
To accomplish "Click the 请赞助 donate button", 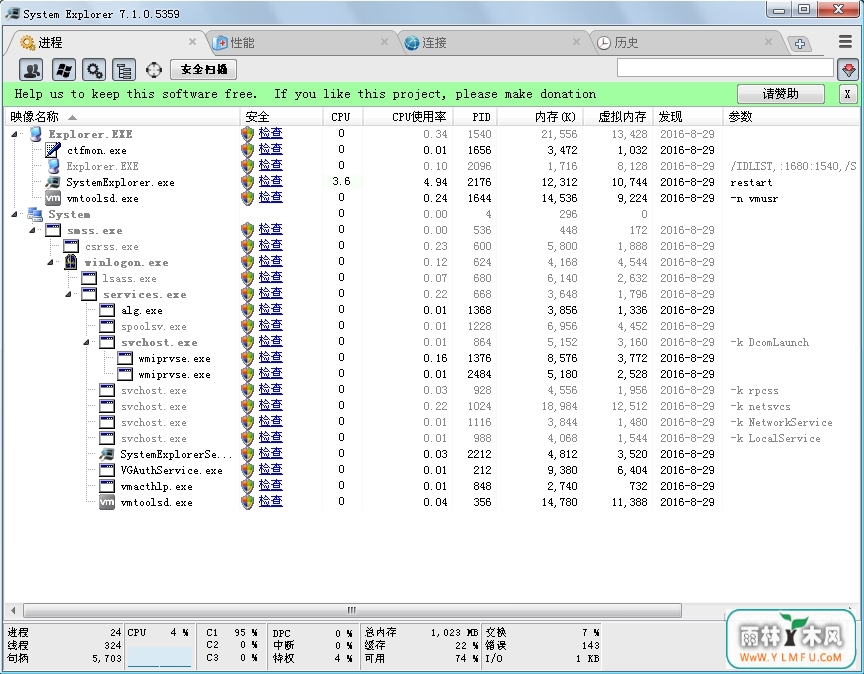I will coord(781,94).
